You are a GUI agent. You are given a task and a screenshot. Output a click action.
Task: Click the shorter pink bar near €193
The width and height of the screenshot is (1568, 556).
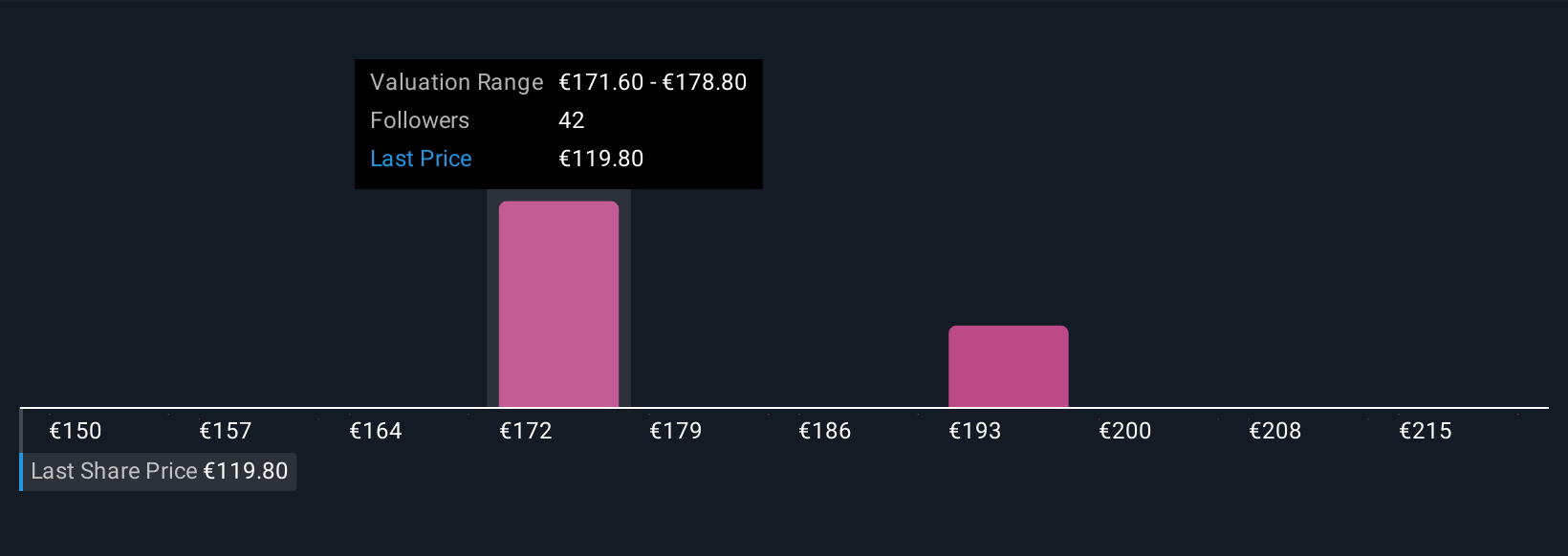pyautogui.click(x=1008, y=367)
